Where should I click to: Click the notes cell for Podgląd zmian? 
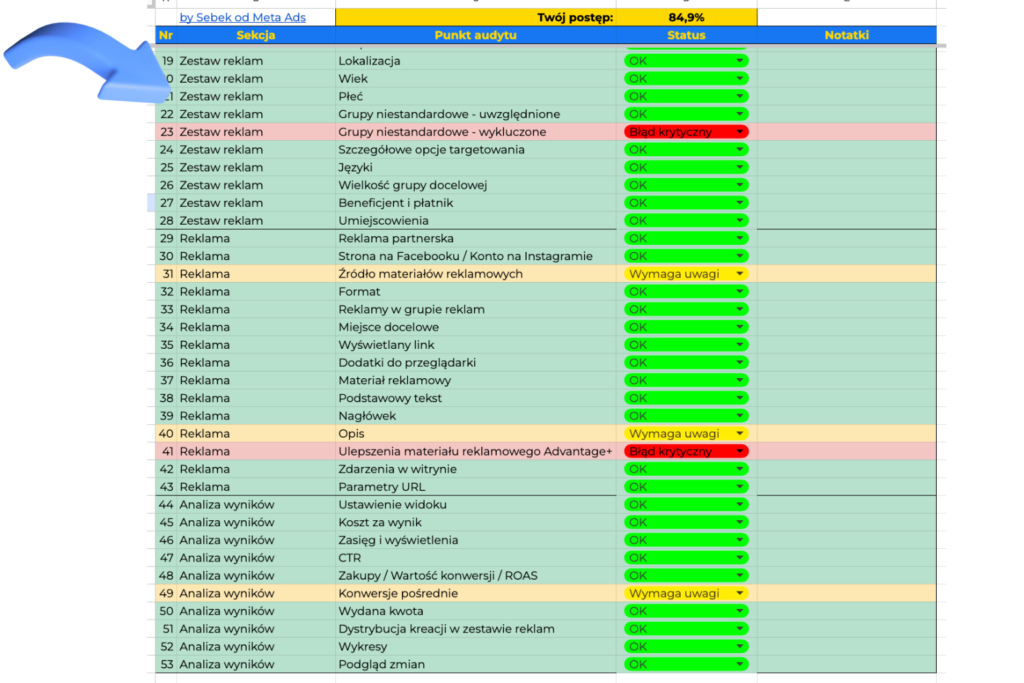[846, 665]
